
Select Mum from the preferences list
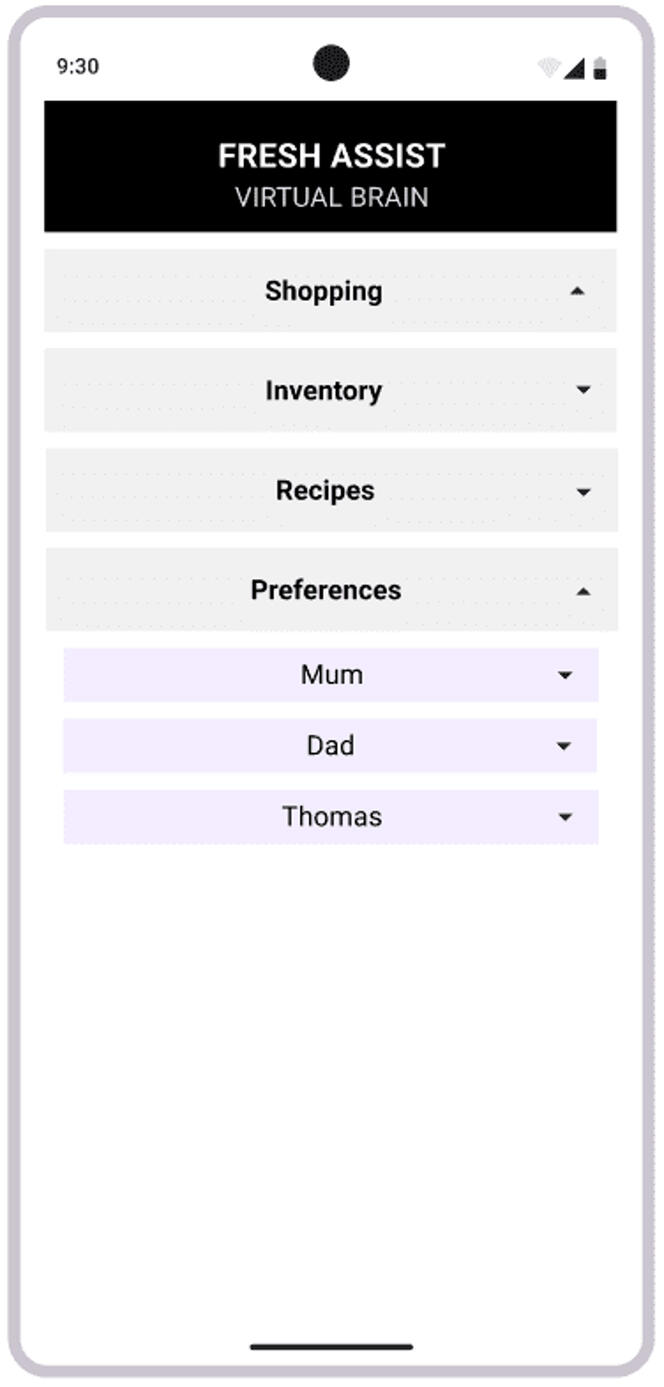(x=332, y=674)
